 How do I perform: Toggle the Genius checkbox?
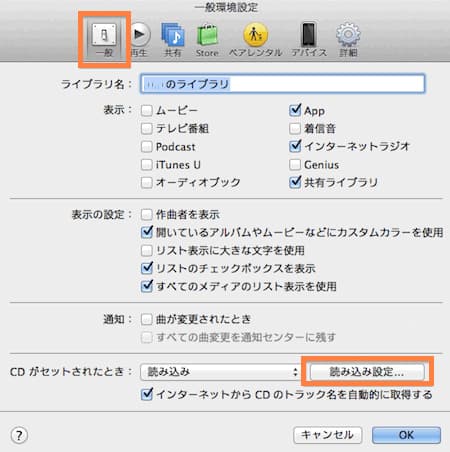coord(295,165)
